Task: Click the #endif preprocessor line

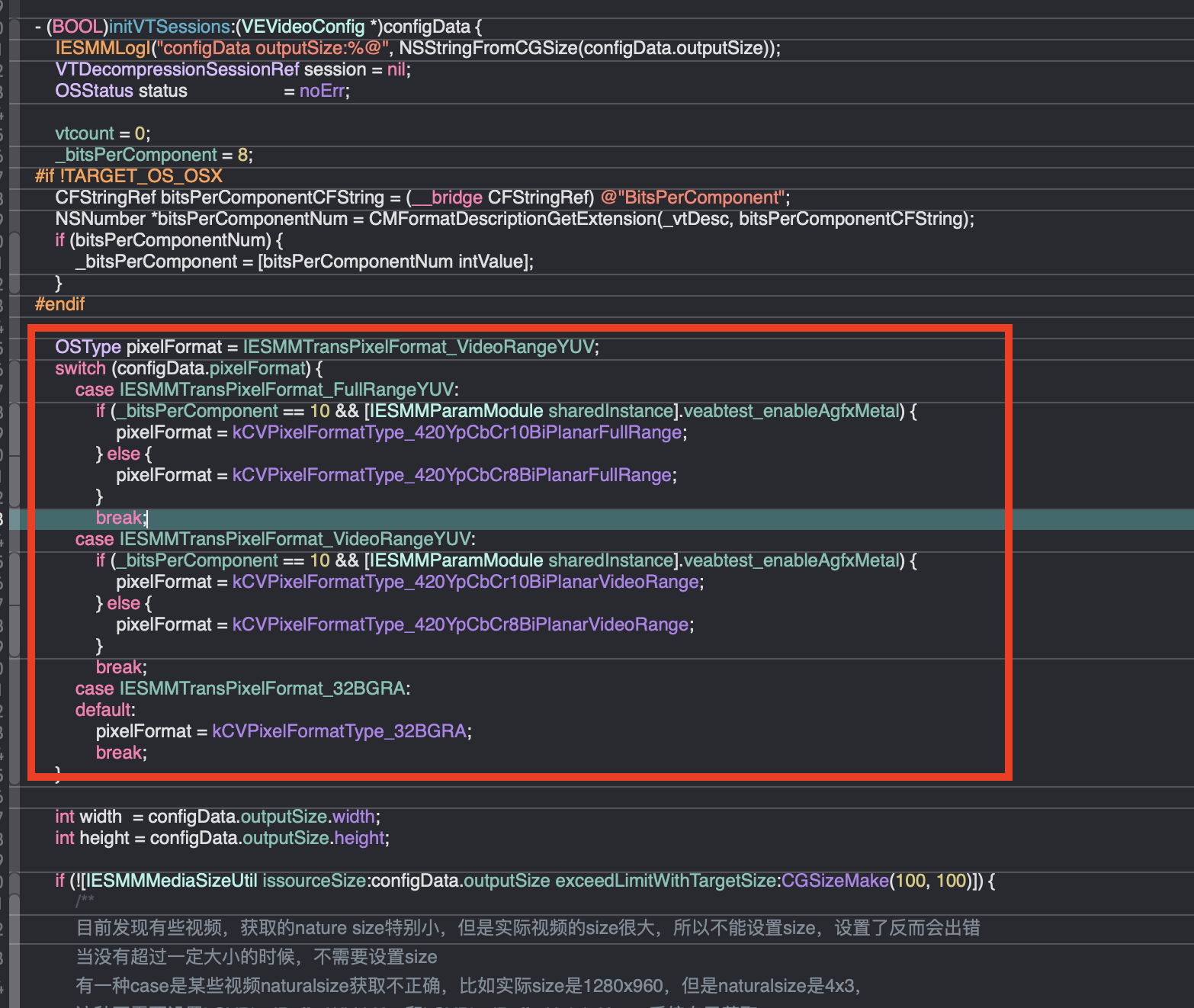Action: [x=59, y=304]
